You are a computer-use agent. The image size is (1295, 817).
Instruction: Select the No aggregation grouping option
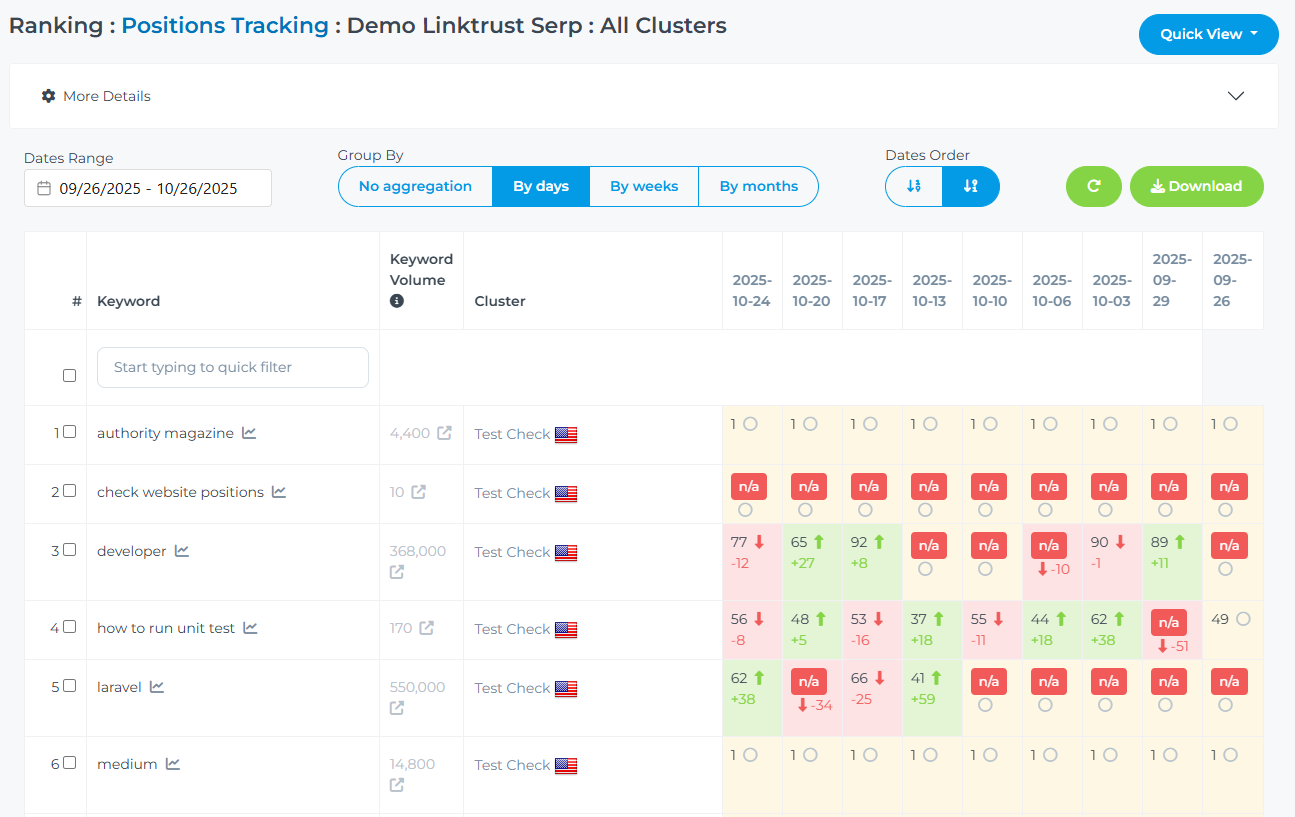click(415, 186)
